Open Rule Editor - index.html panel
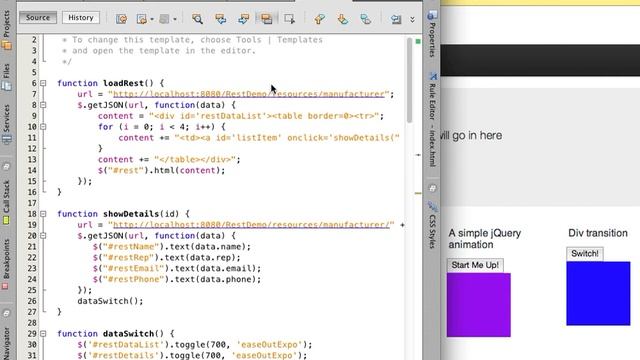This screenshot has height=360, width=640. pyautogui.click(x=433, y=119)
